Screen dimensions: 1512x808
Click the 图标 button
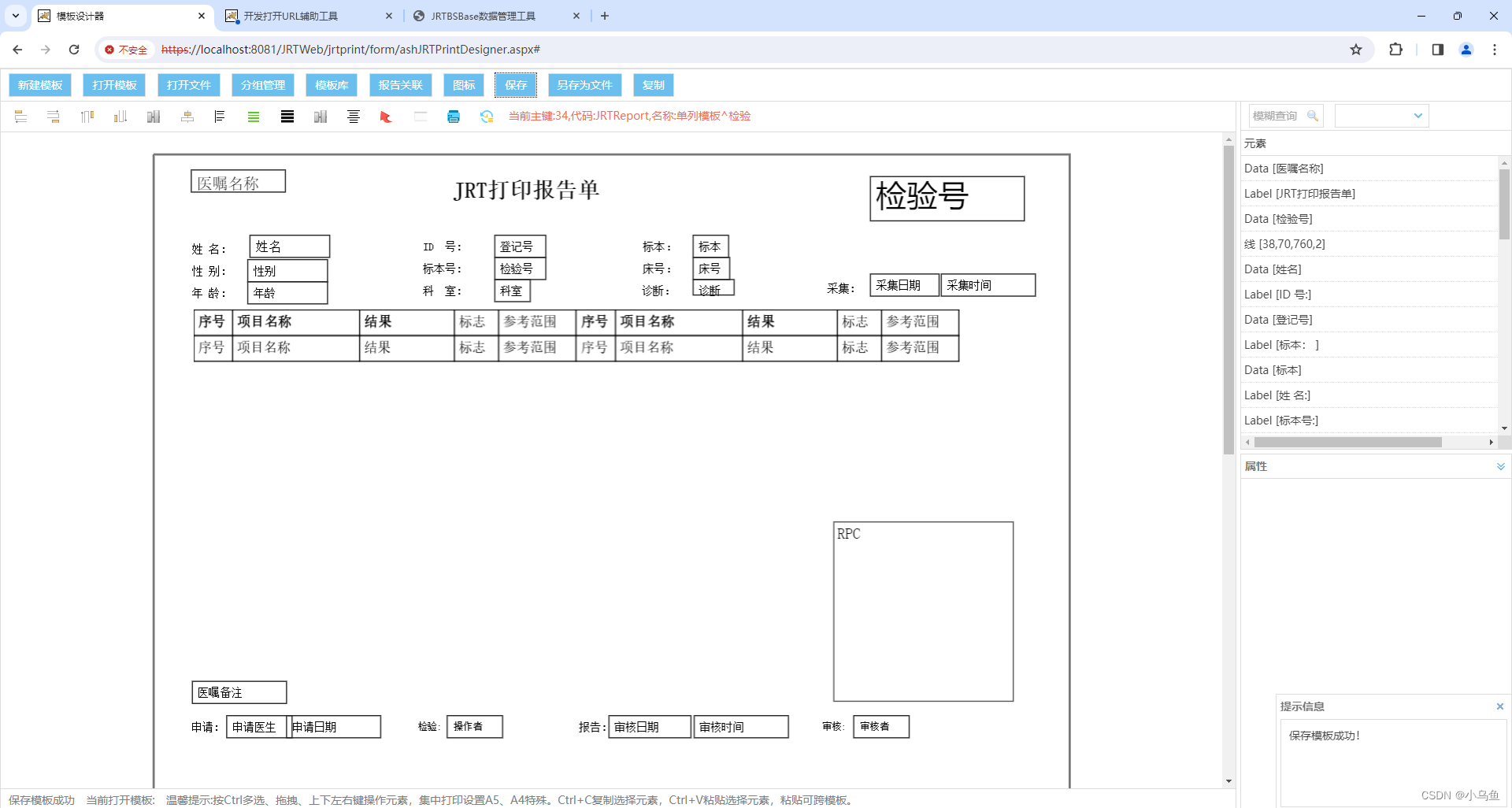click(464, 85)
